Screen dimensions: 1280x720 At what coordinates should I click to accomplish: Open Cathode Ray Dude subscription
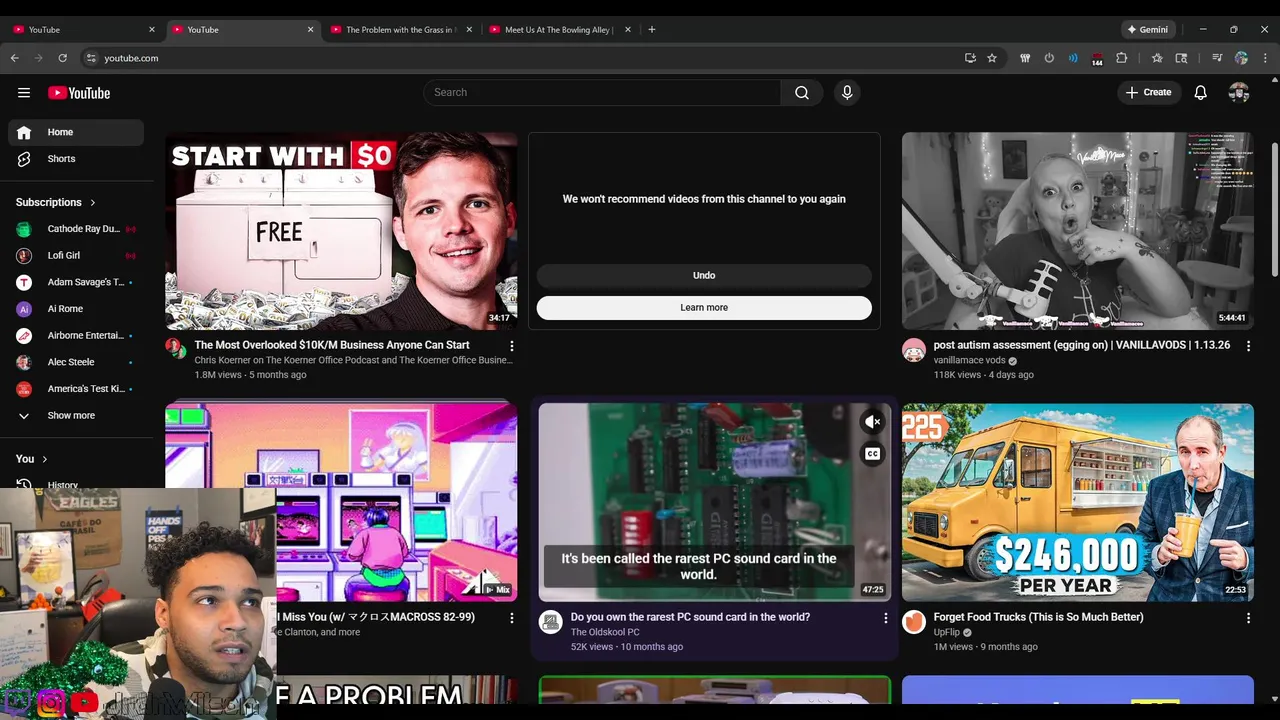pyautogui.click(x=76, y=229)
